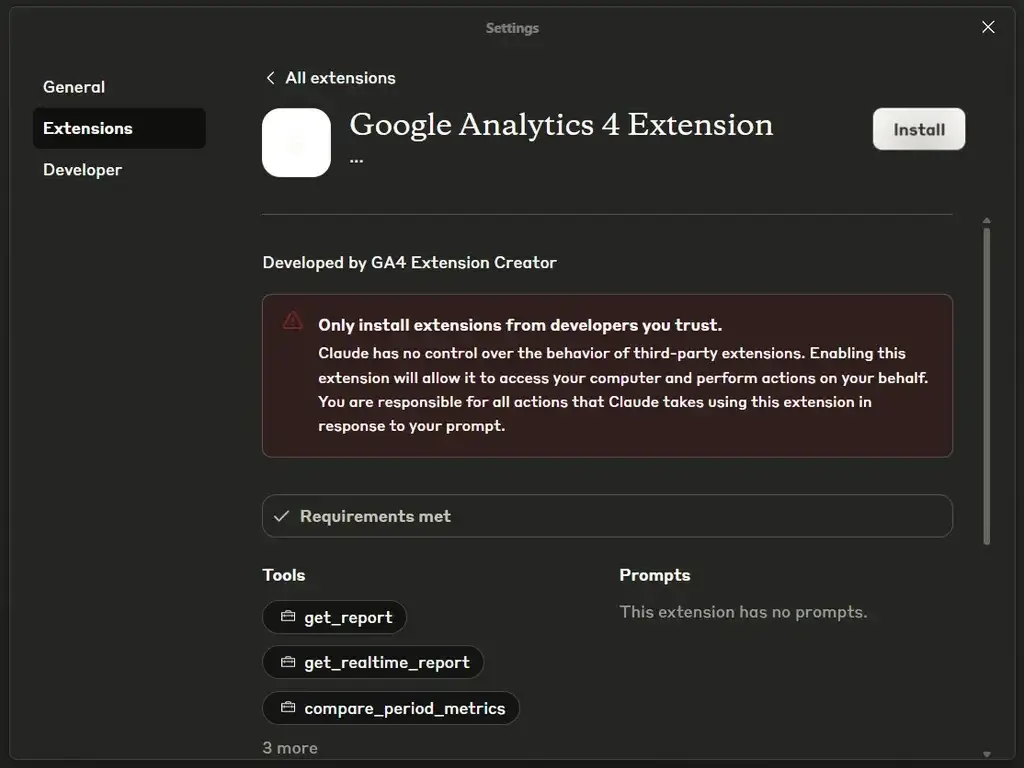The image size is (1024, 768).
Task: Expand the '3 more' tools list
Action: point(290,748)
